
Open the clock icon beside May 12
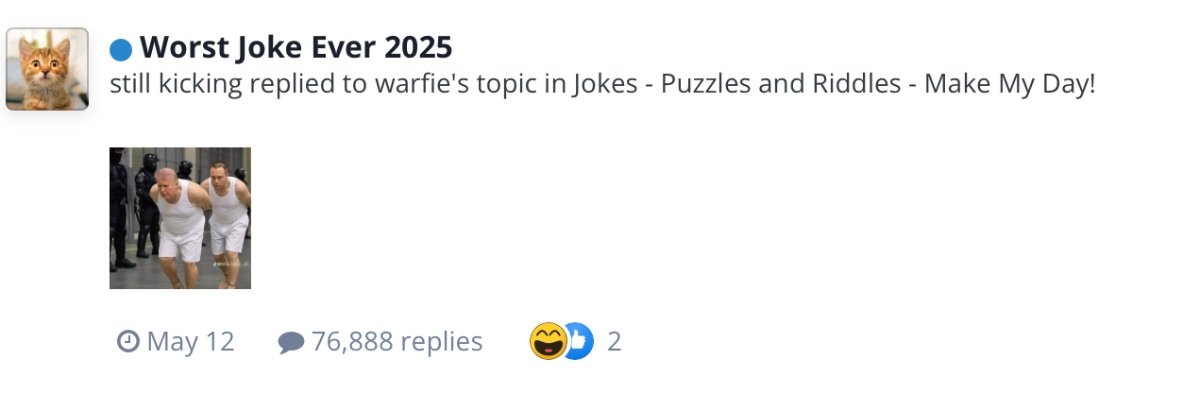pos(127,342)
